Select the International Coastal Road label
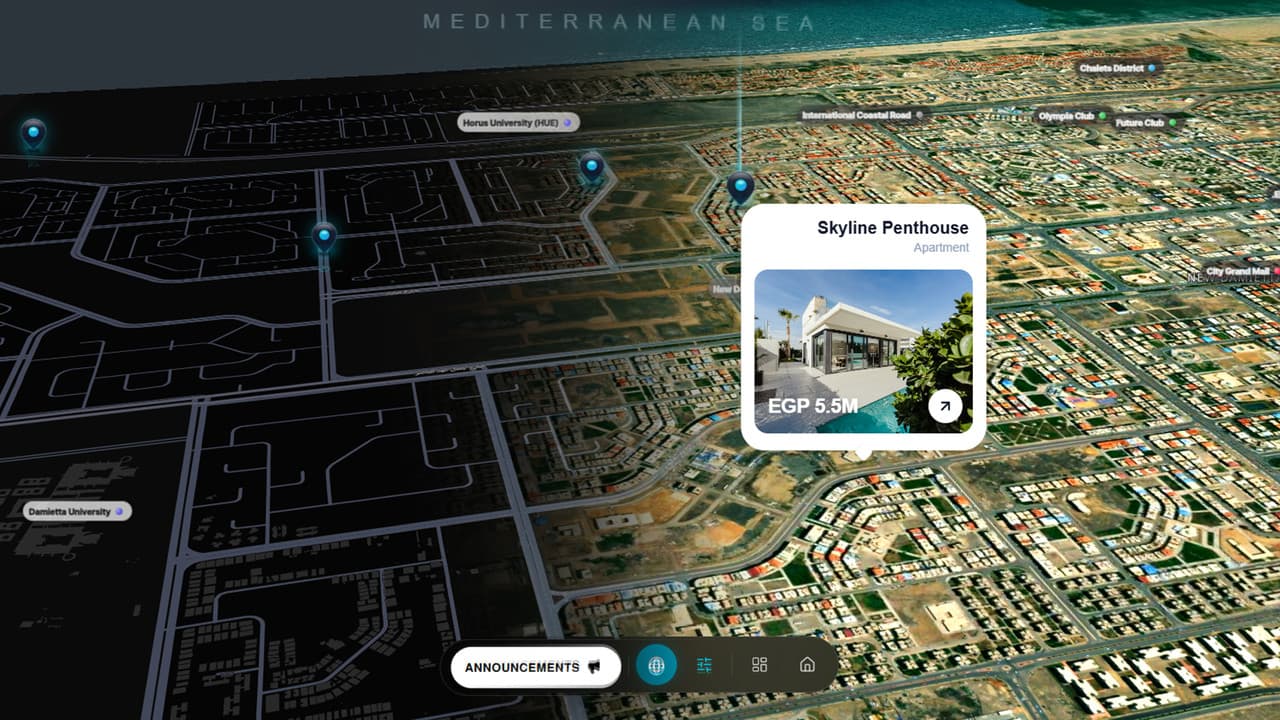 tap(860, 115)
